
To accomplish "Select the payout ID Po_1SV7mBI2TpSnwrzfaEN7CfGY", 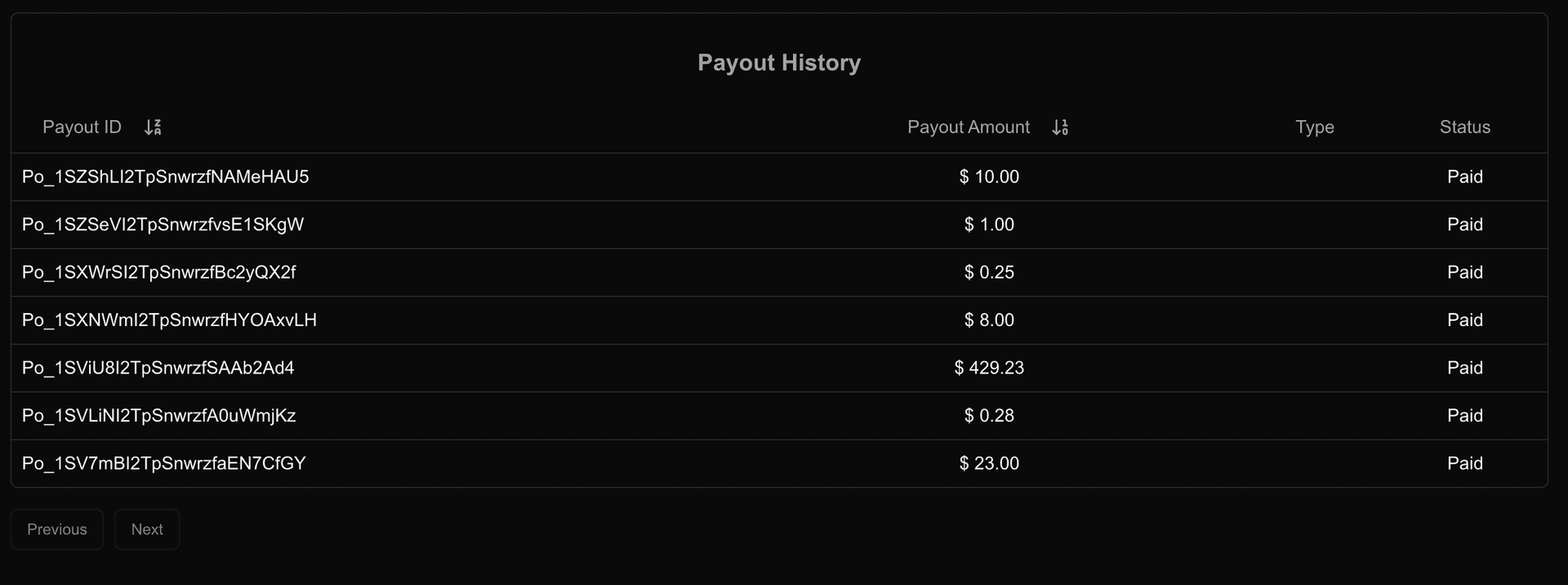I will coord(164,463).
